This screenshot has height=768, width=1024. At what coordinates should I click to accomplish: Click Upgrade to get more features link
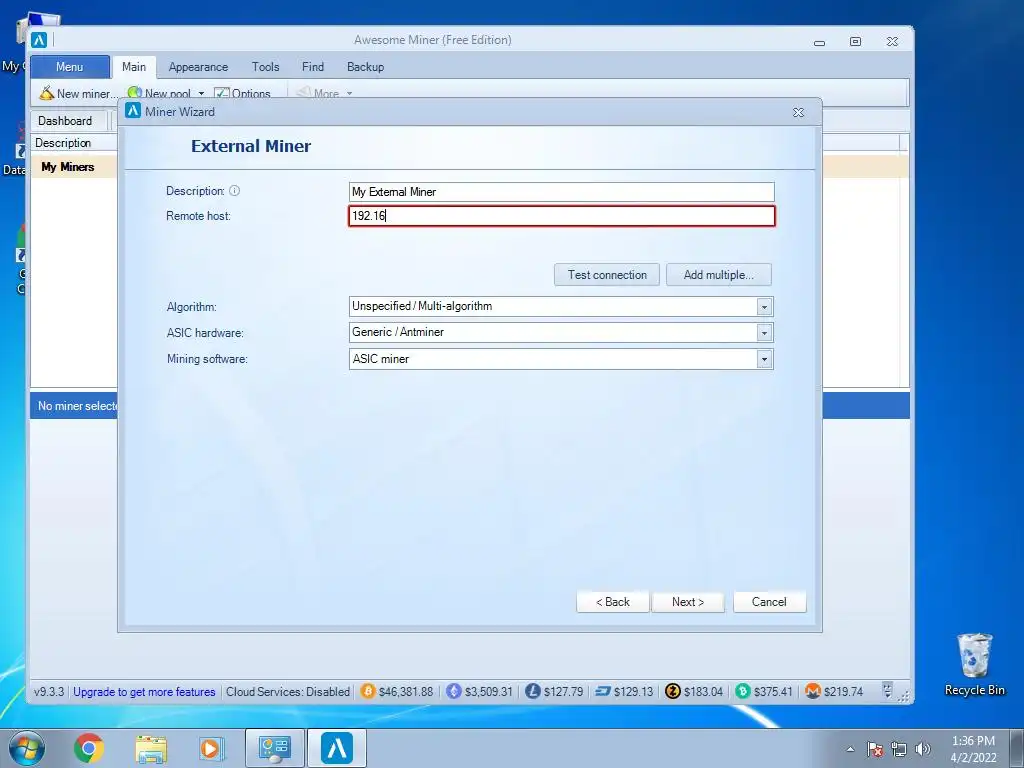pos(144,692)
